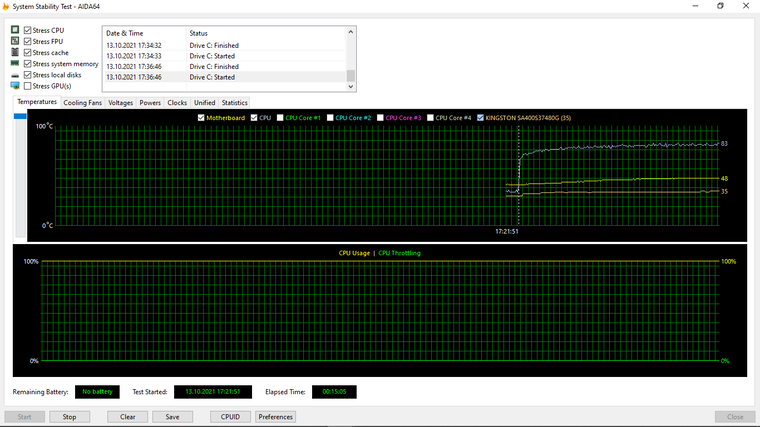Screen dimensions: 760x427
Task: Click the No battery status field
Action: [x=97, y=392]
